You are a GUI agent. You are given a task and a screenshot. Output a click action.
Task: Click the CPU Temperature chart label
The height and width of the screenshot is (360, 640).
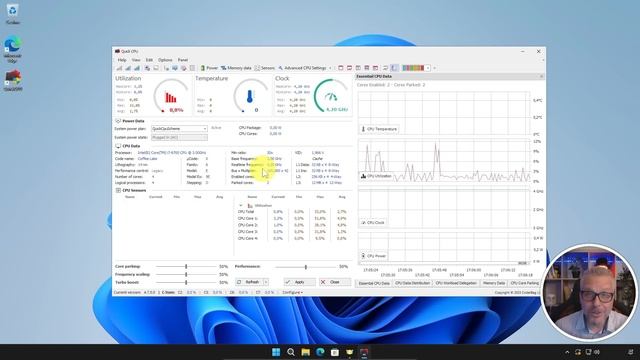[379, 129]
